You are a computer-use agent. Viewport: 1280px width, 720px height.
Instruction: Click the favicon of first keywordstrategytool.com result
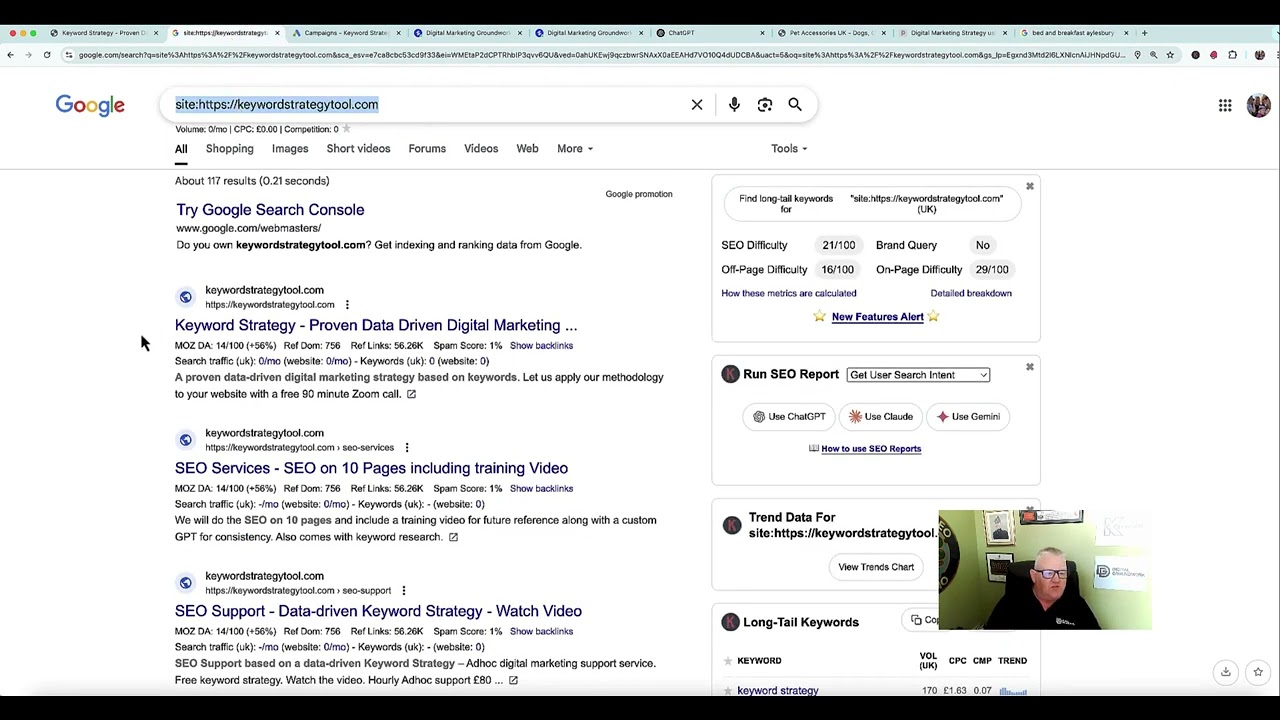185,297
